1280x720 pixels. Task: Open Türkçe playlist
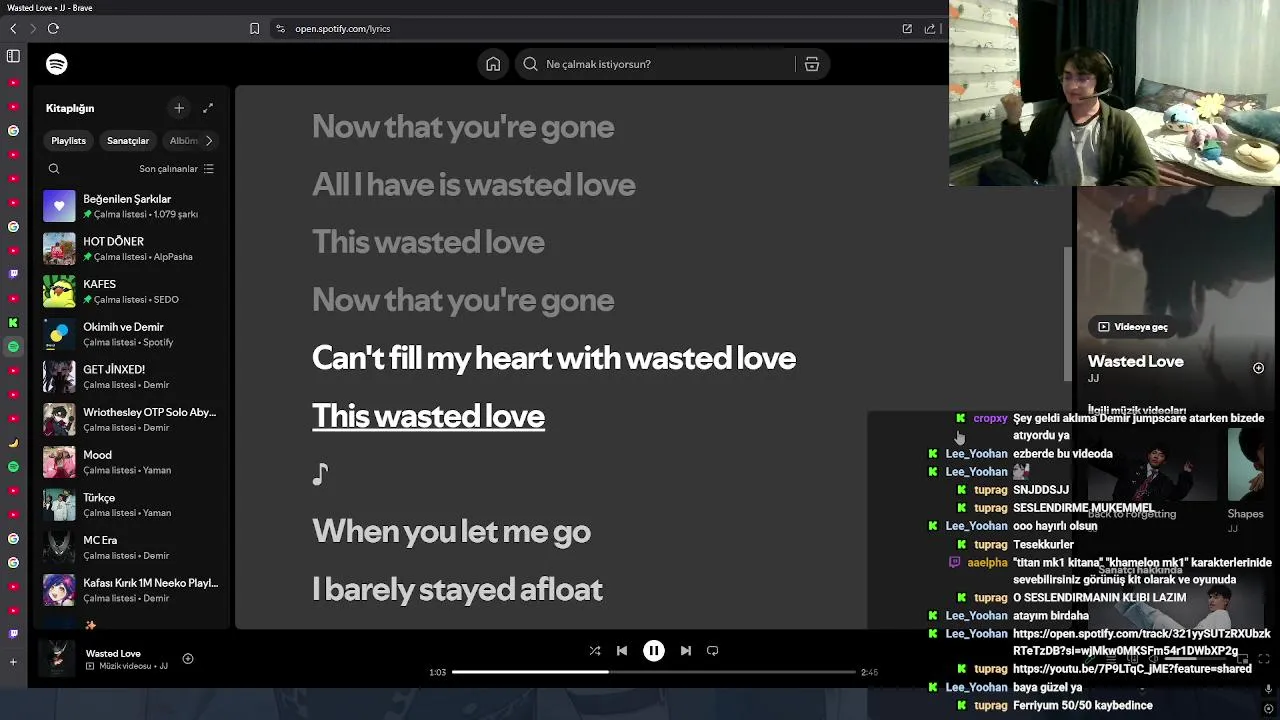click(x=130, y=505)
